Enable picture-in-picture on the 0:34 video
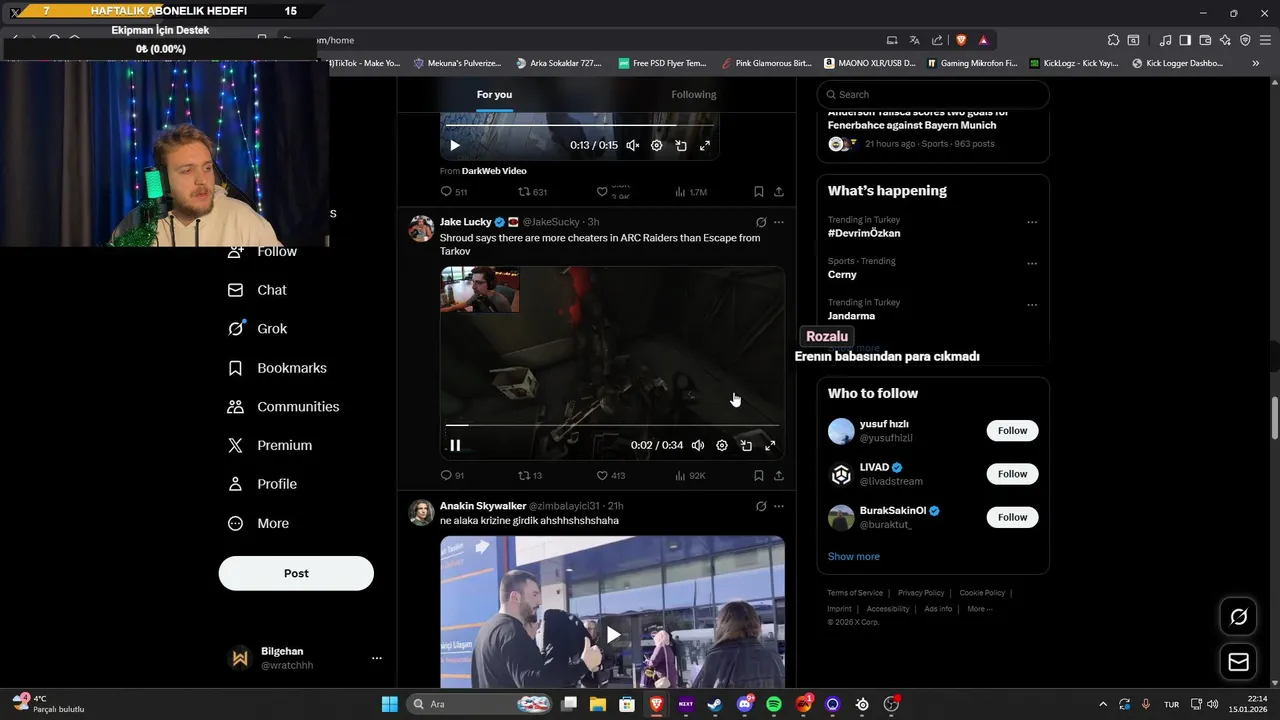The height and width of the screenshot is (720, 1280). coord(746,445)
